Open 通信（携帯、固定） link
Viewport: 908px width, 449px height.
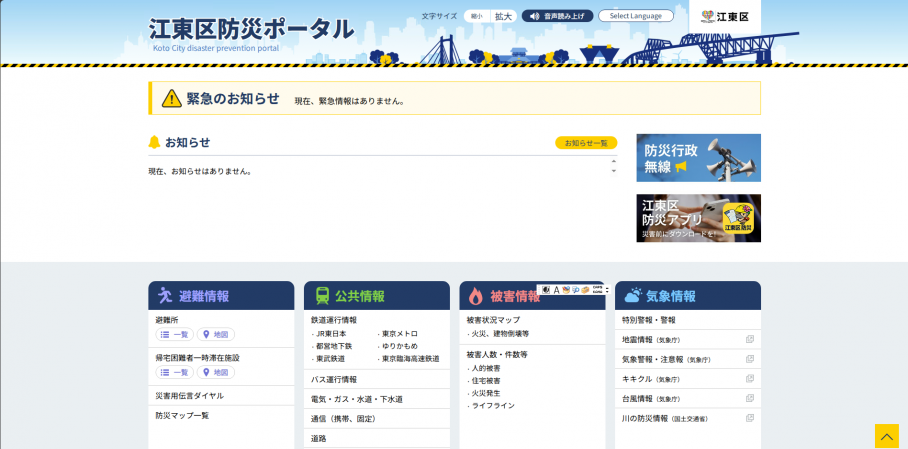click(343, 418)
